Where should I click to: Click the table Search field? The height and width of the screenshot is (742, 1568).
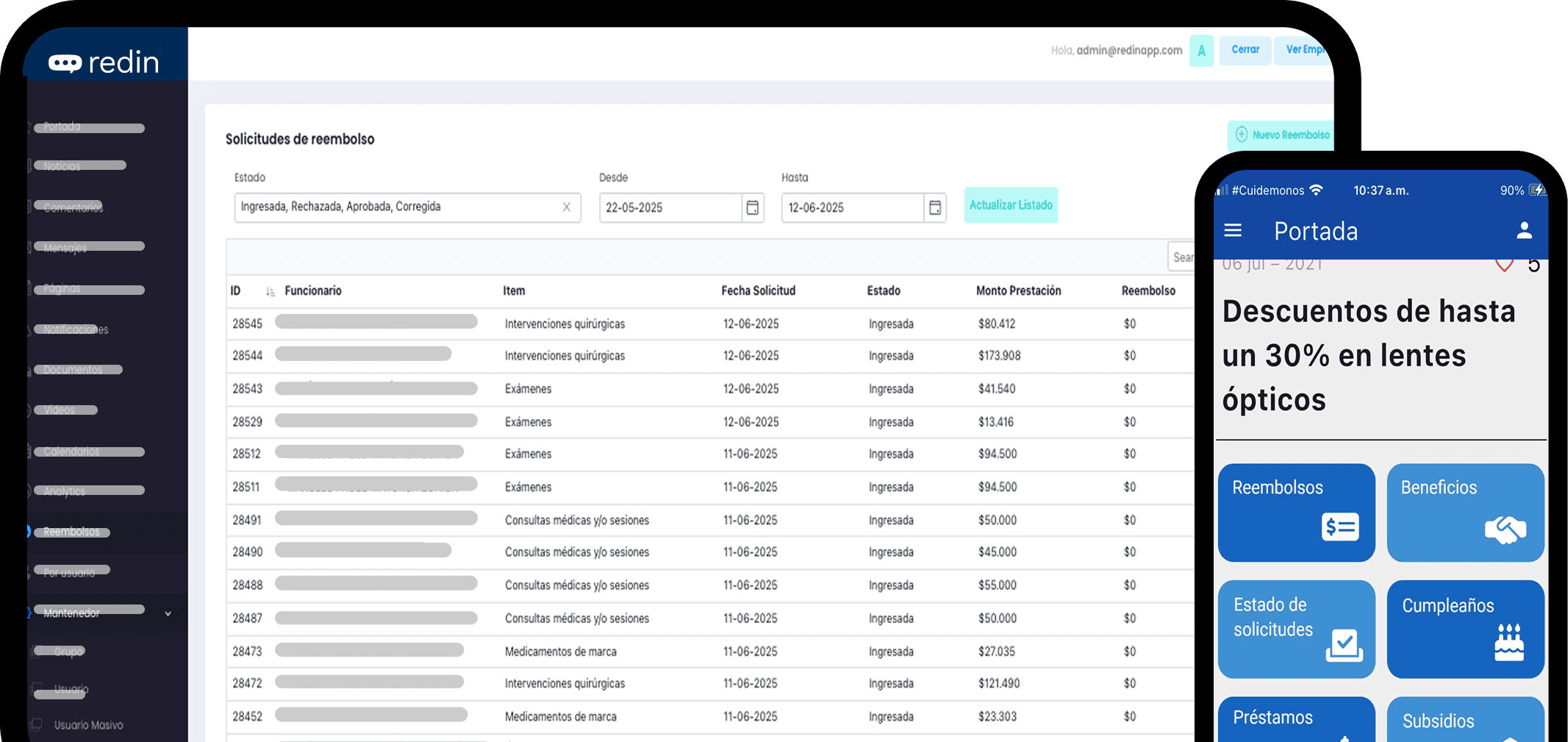[1181, 257]
